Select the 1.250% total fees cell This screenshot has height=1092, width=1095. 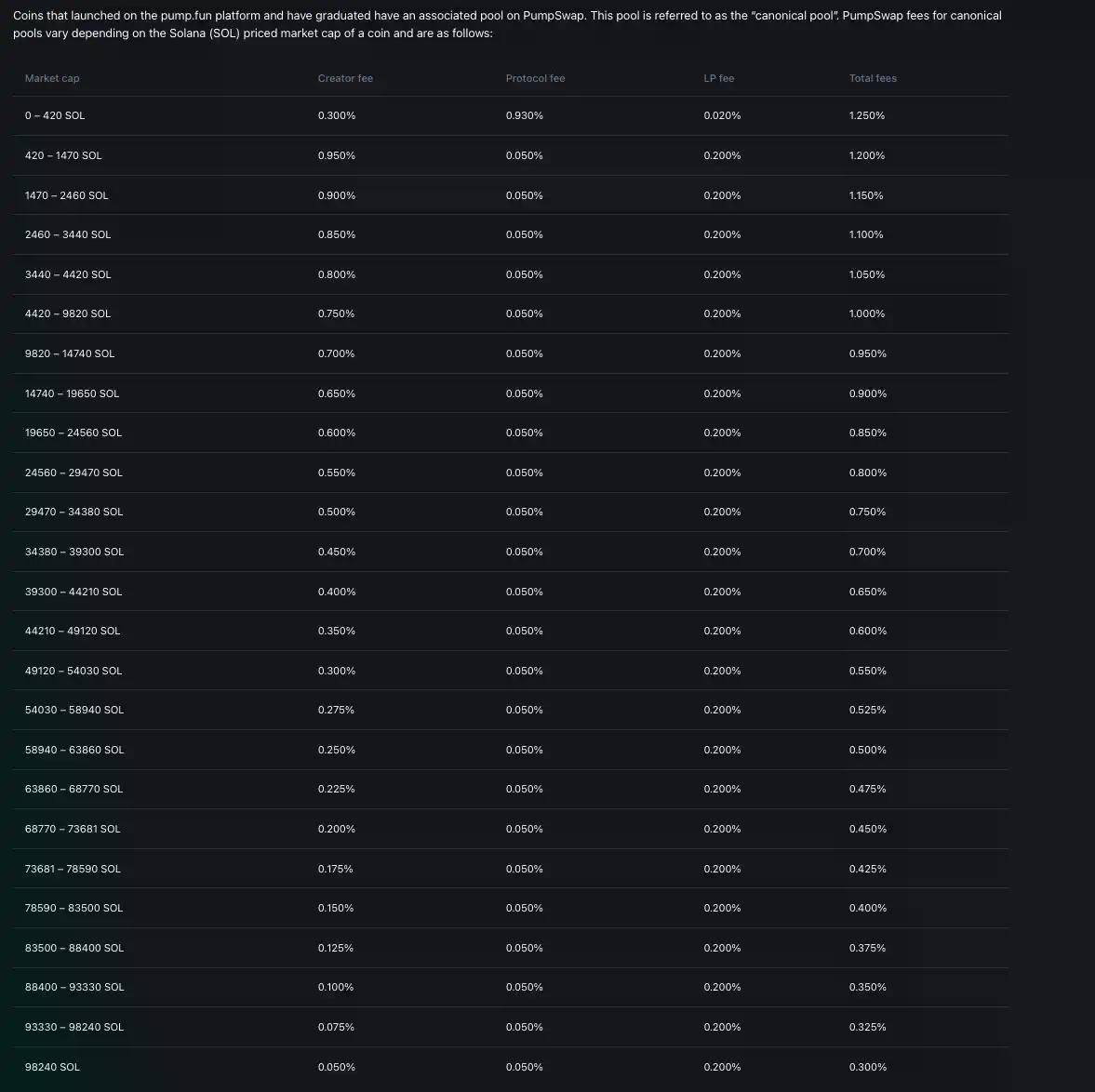(x=867, y=115)
